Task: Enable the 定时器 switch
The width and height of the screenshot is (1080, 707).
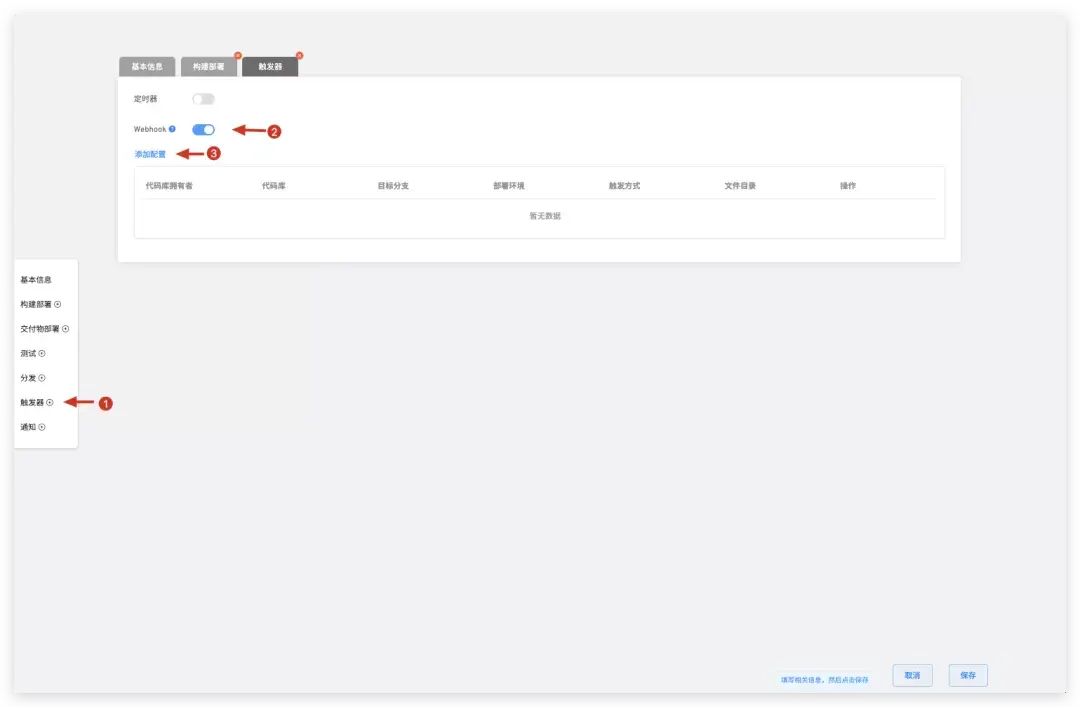Action: tap(204, 99)
